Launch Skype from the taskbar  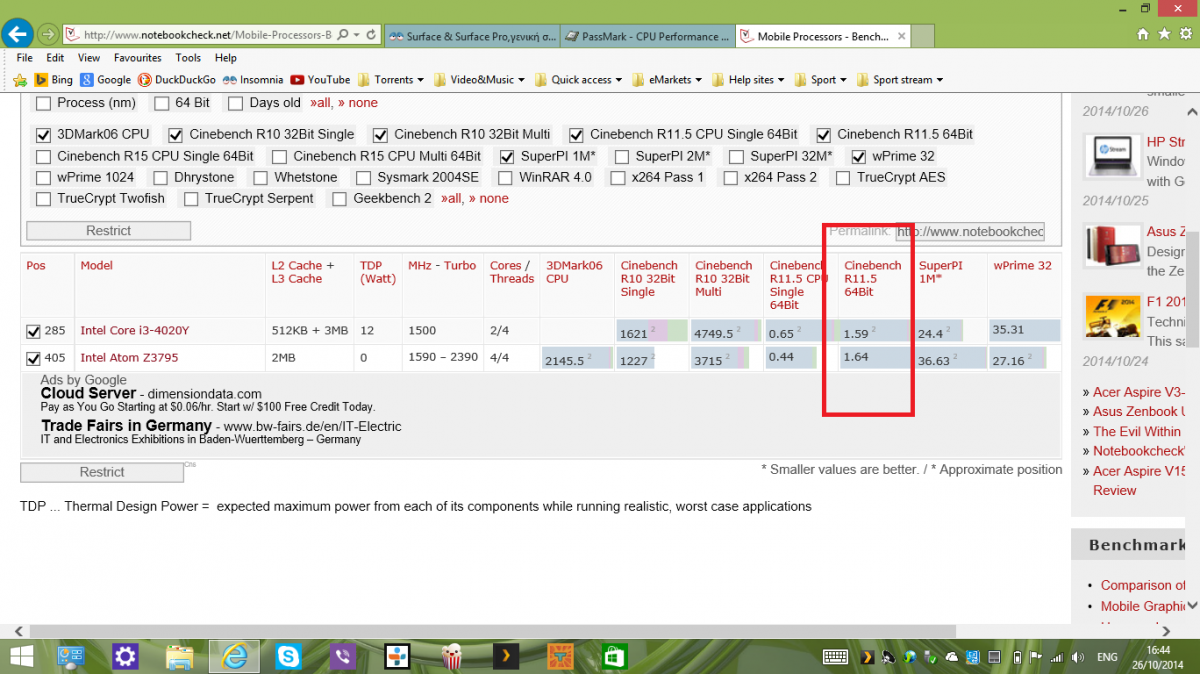pos(290,657)
